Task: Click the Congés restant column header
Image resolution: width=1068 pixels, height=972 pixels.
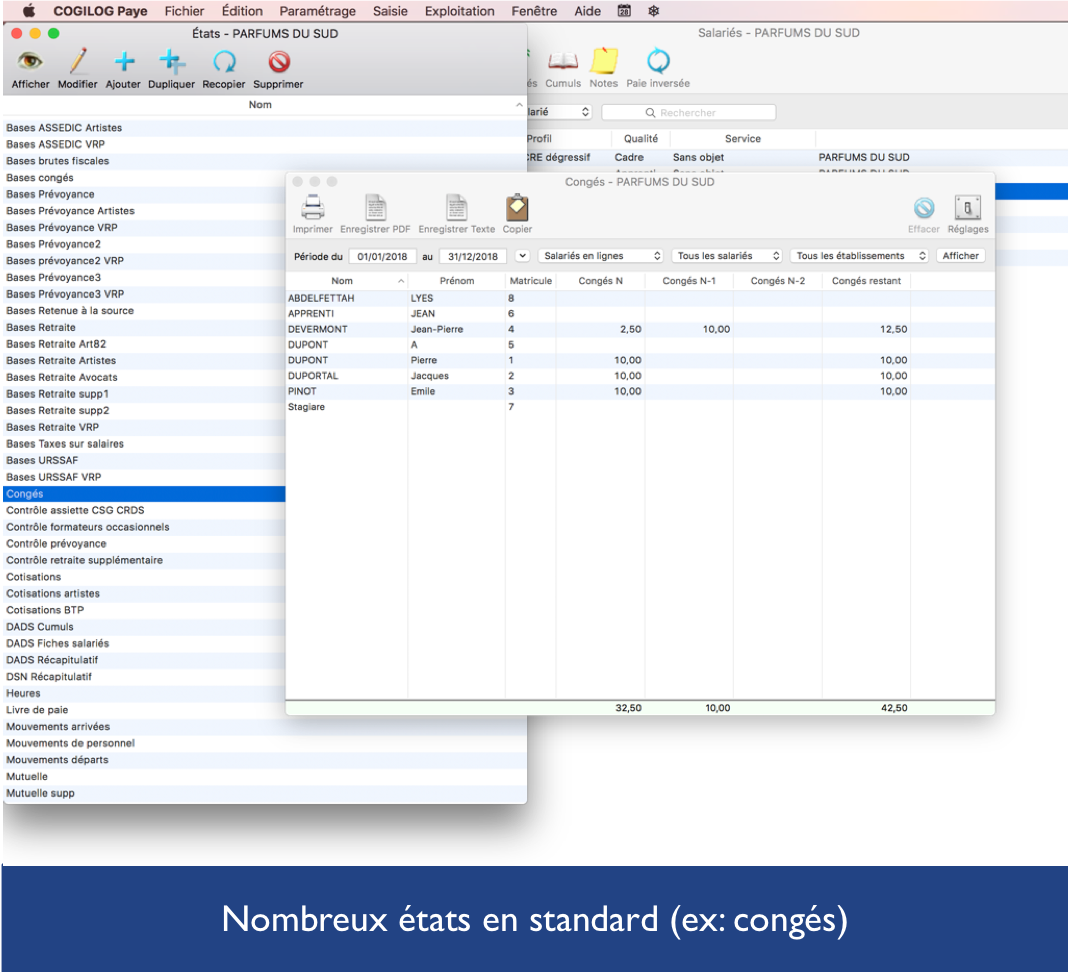Action: click(x=866, y=281)
